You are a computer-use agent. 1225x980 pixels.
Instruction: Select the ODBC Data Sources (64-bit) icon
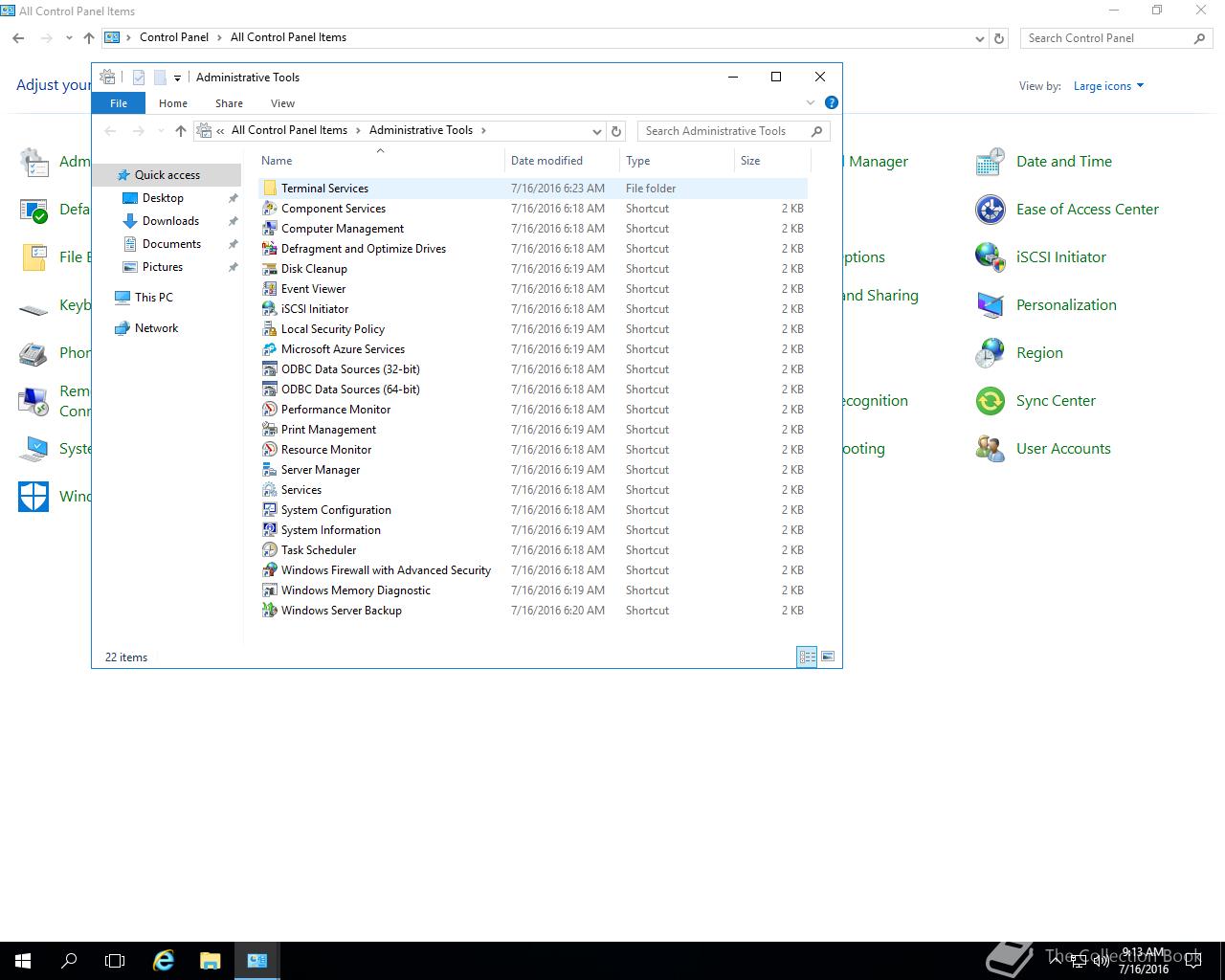[x=270, y=390]
